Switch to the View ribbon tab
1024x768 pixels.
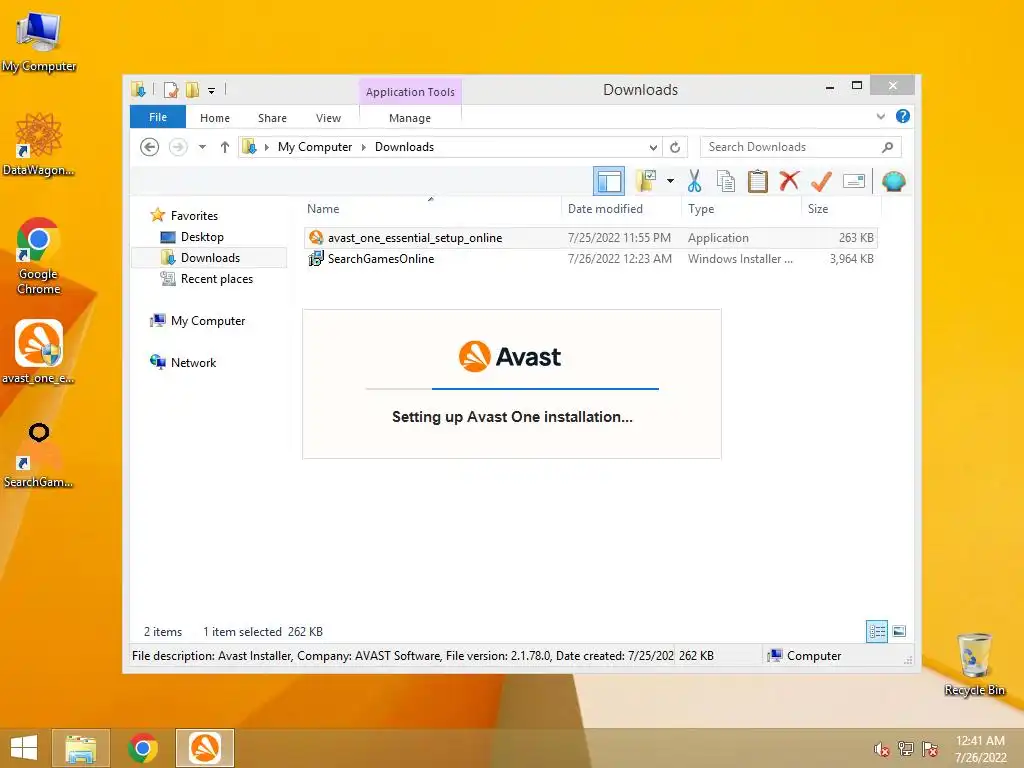tap(328, 118)
